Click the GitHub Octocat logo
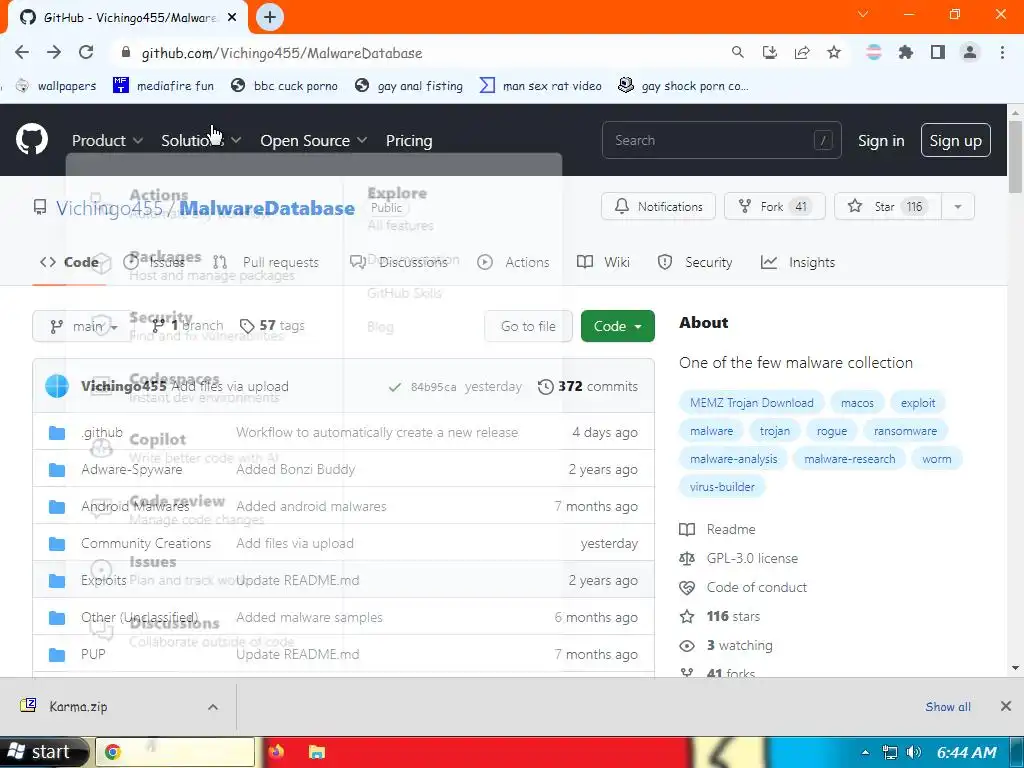This screenshot has height=768, width=1024. click(32, 139)
